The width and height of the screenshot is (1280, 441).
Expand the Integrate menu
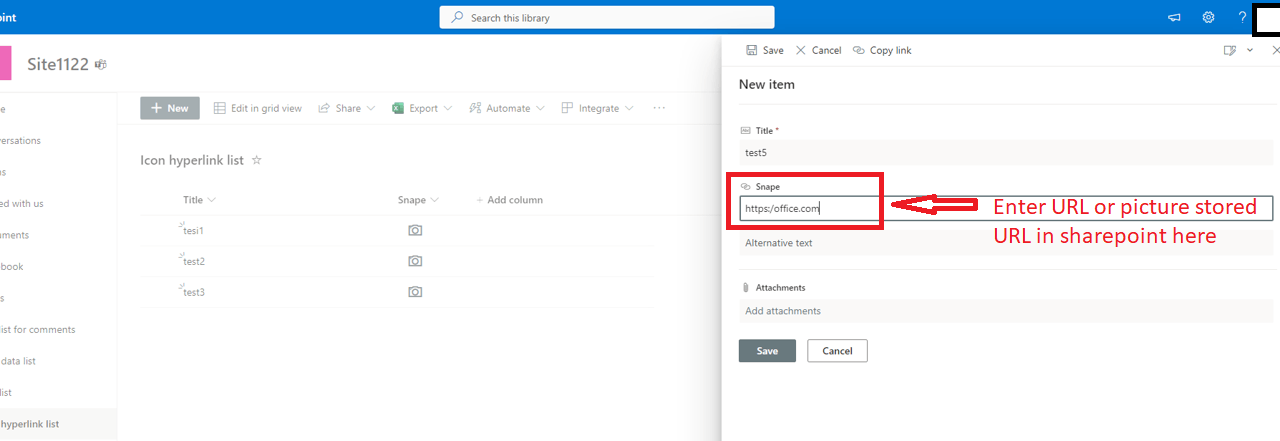597,108
